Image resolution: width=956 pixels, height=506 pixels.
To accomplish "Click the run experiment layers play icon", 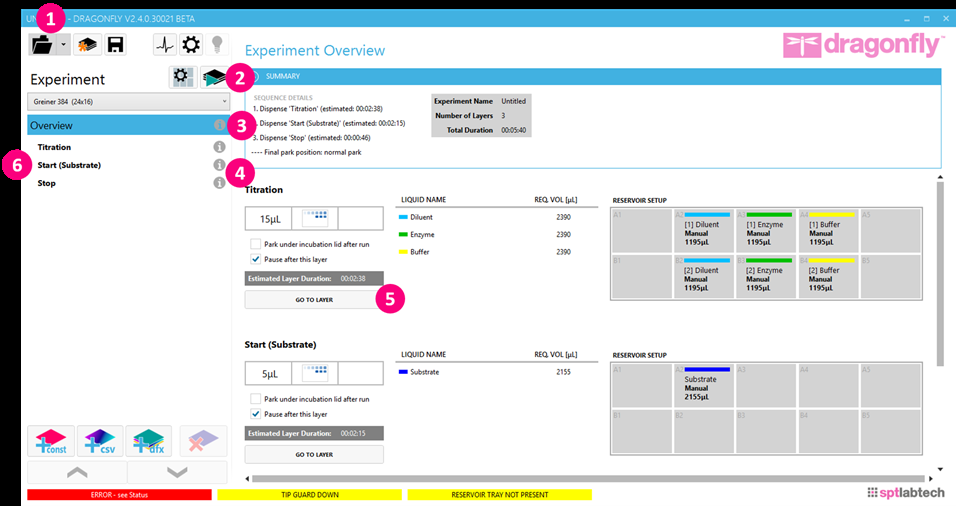I will tap(213, 78).
